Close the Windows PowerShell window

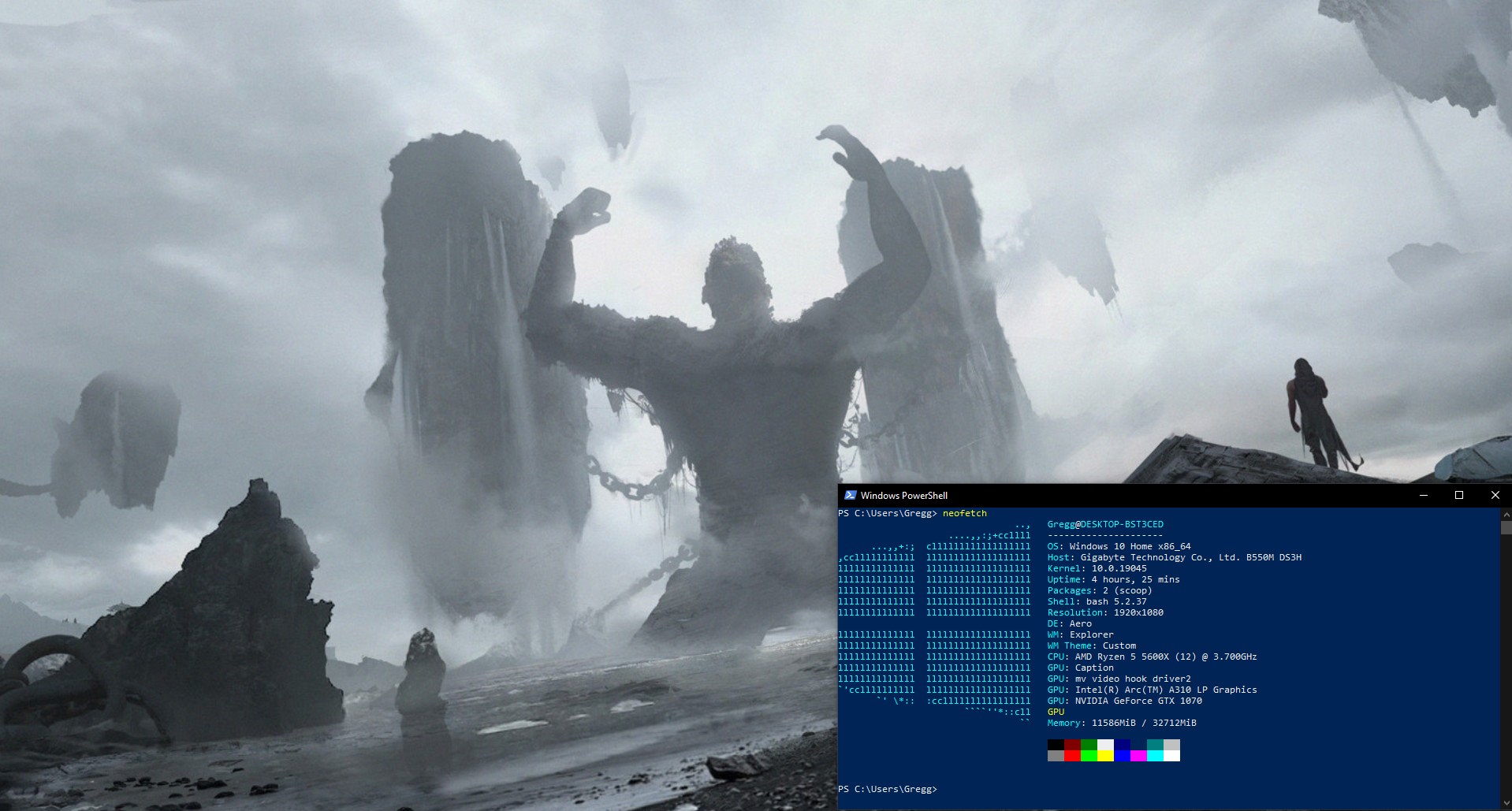[x=1494, y=495]
